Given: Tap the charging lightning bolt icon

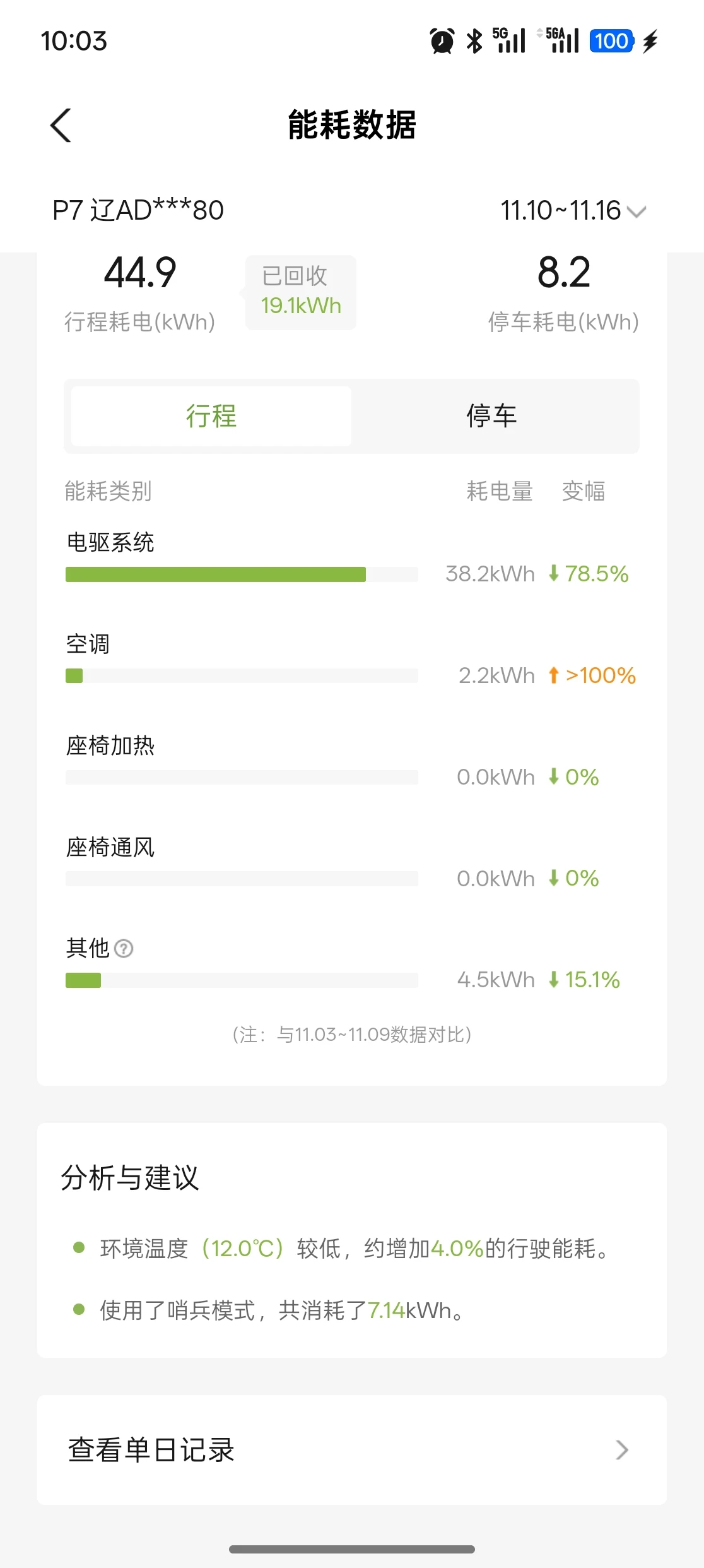Looking at the screenshot, I should click(x=650, y=42).
